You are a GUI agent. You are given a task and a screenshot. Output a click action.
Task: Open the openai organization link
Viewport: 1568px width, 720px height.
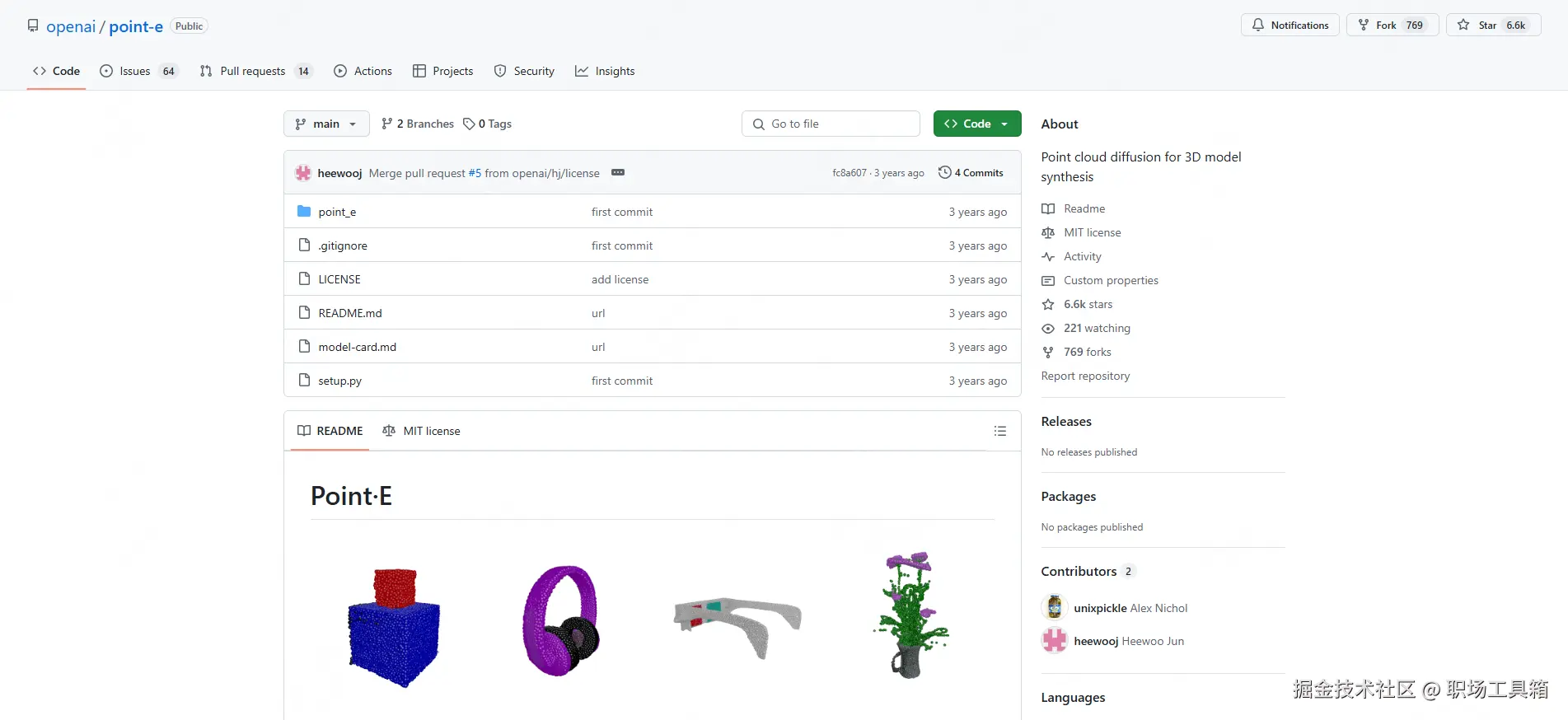(71, 26)
